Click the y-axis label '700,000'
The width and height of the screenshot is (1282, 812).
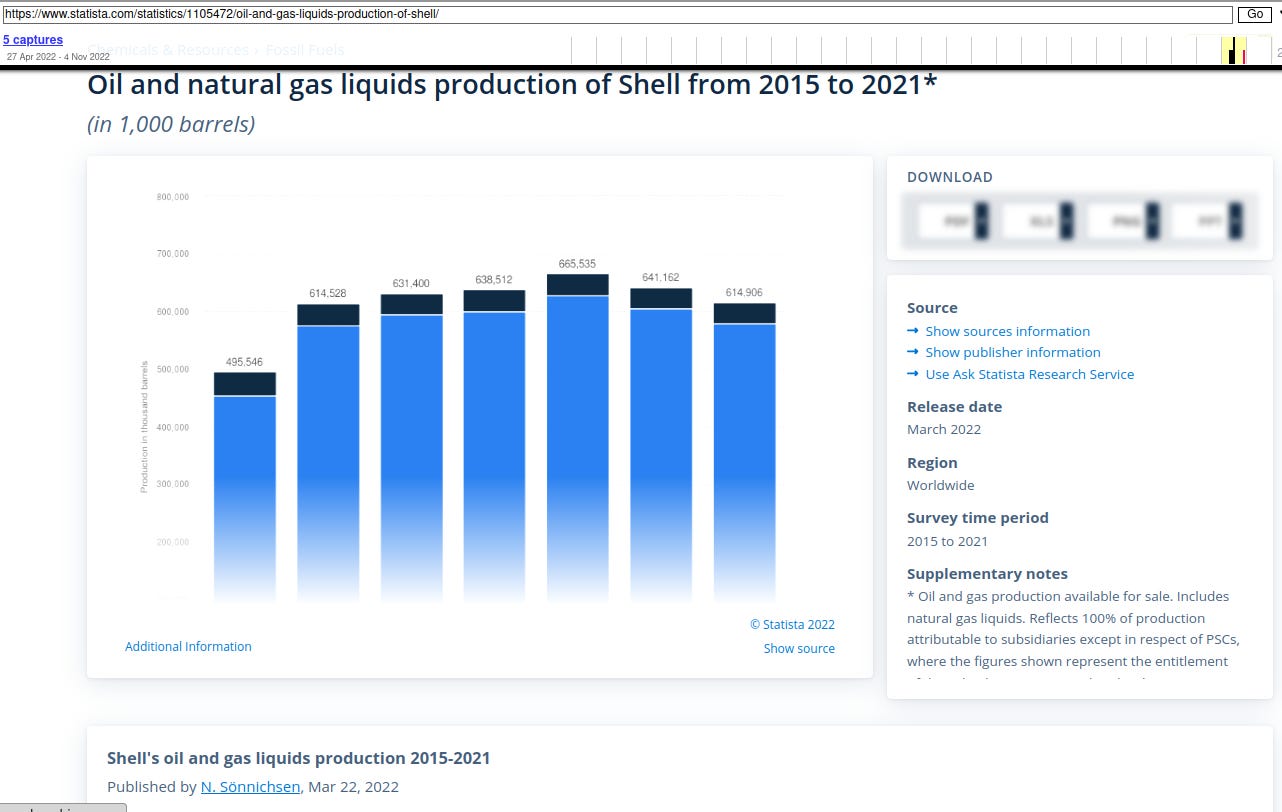173,254
